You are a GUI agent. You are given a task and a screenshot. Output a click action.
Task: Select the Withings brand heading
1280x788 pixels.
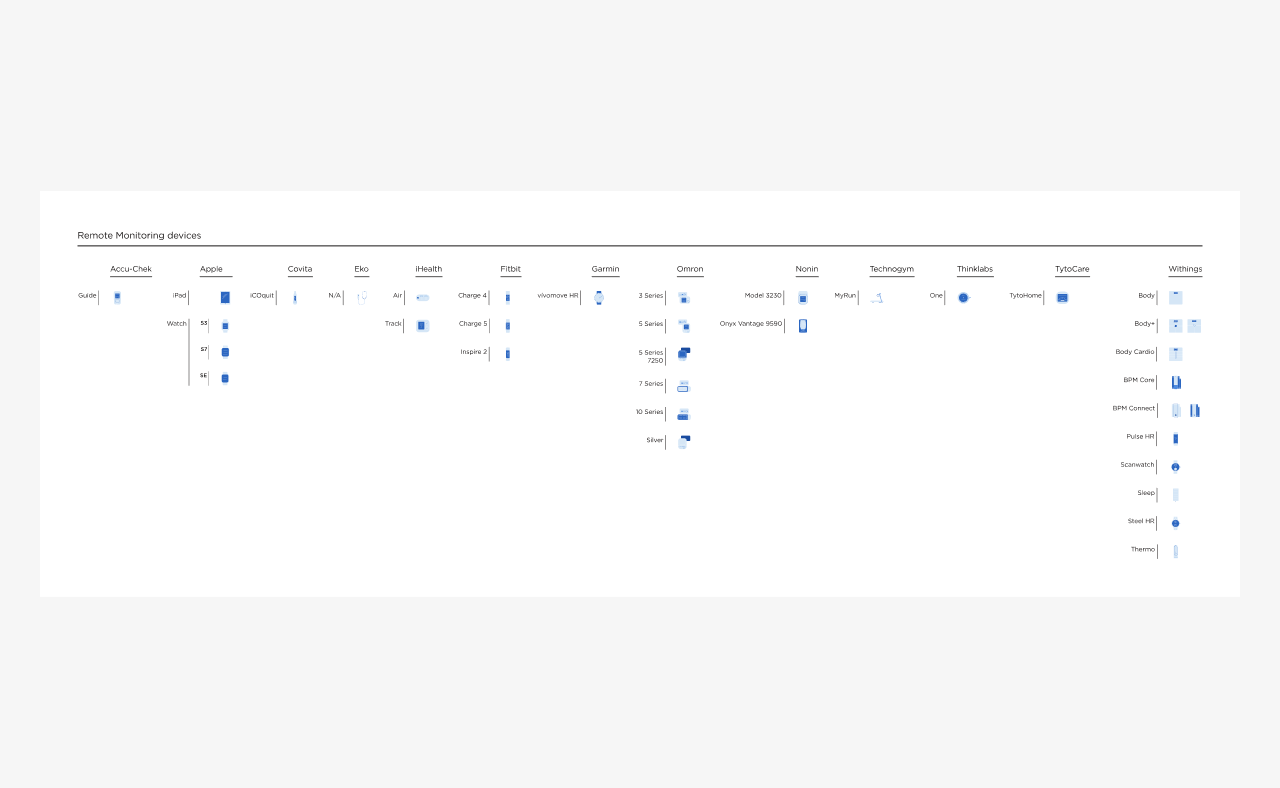coord(1185,269)
